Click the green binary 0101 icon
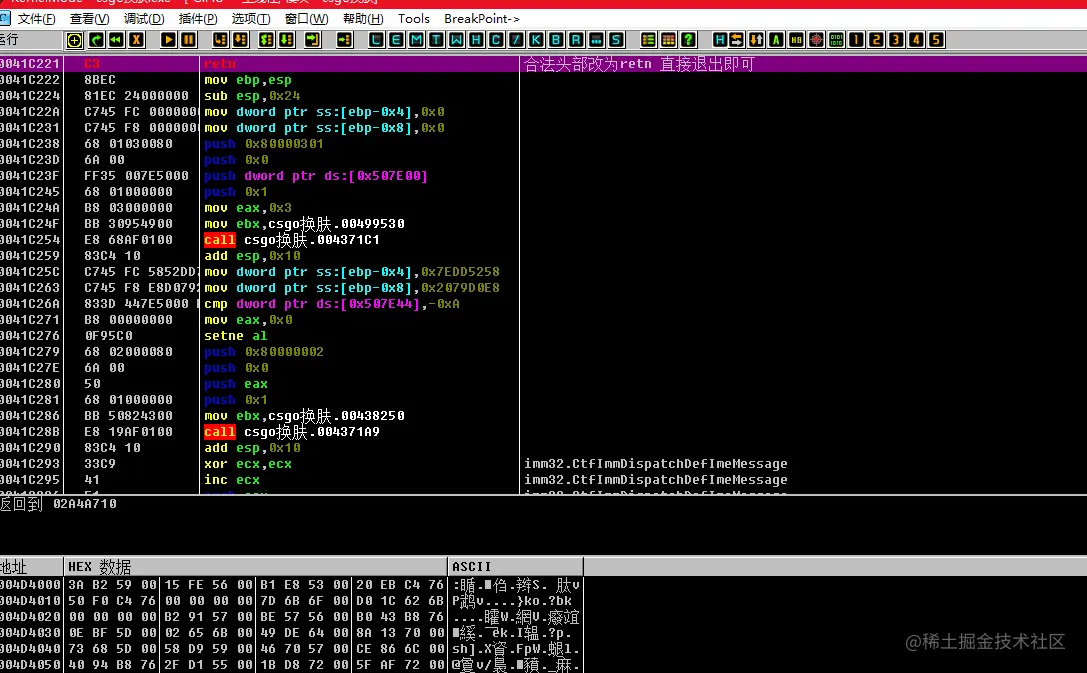 click(x=837, y=40)
